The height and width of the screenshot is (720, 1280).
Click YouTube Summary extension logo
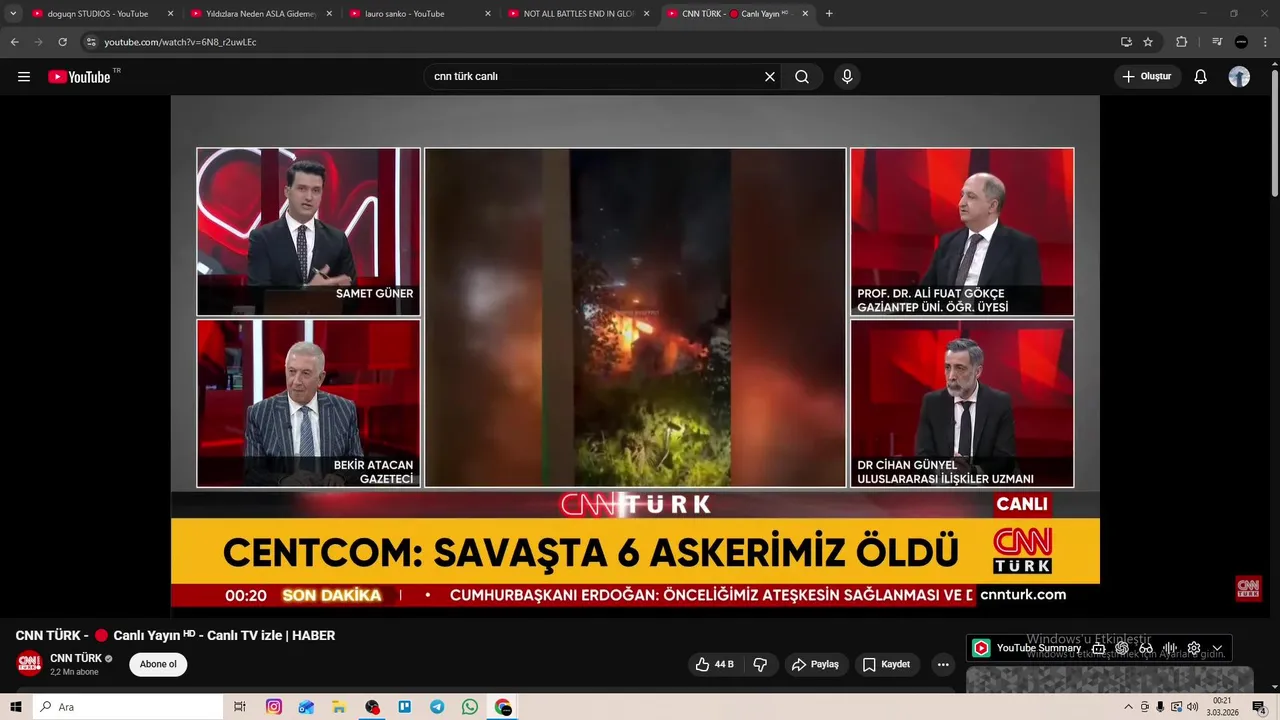[982, 648]
